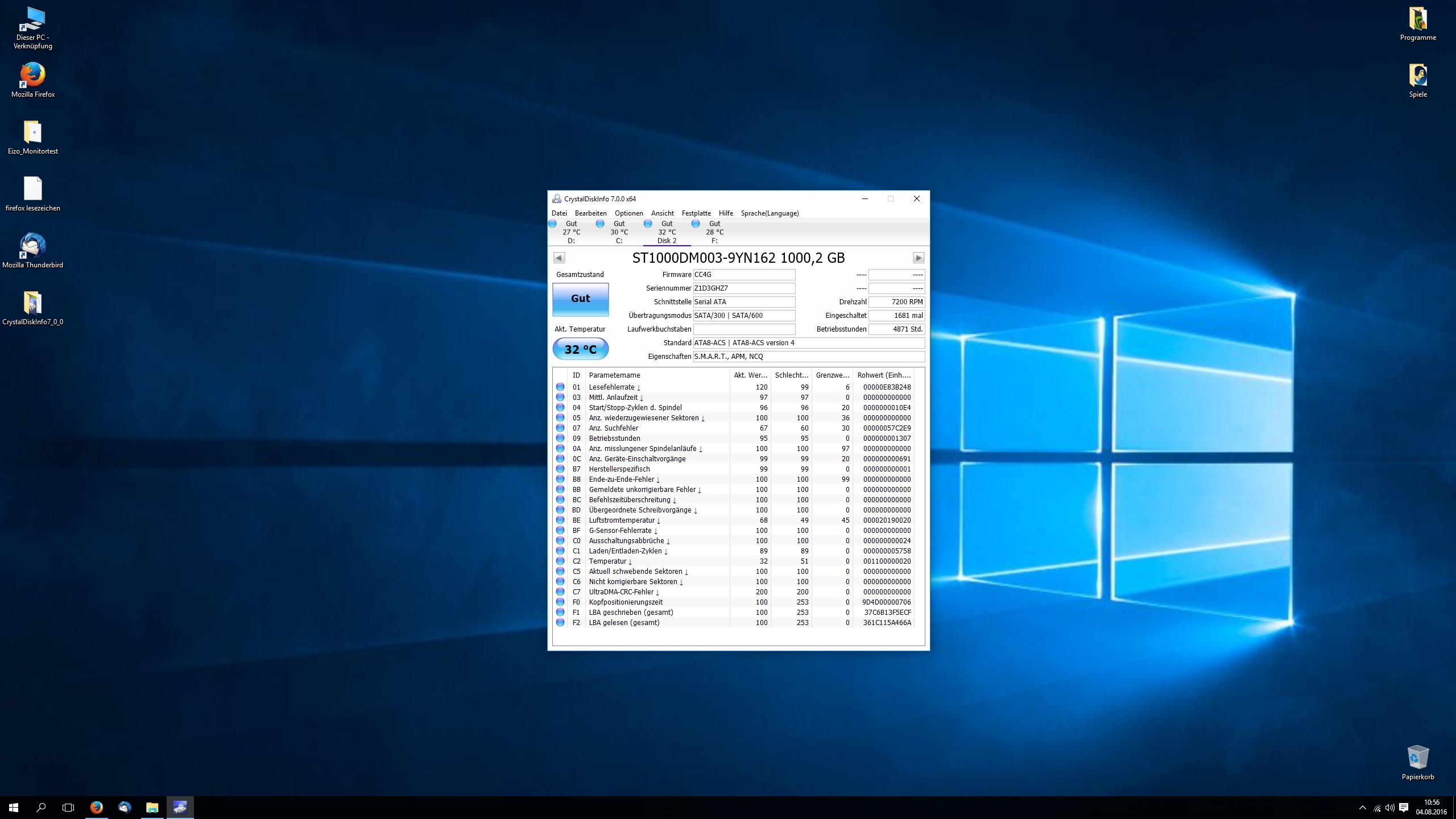Viewport: 1456px width, 819px height.
Task: Open the Festplatte menu
Action: tap(696, 213)
